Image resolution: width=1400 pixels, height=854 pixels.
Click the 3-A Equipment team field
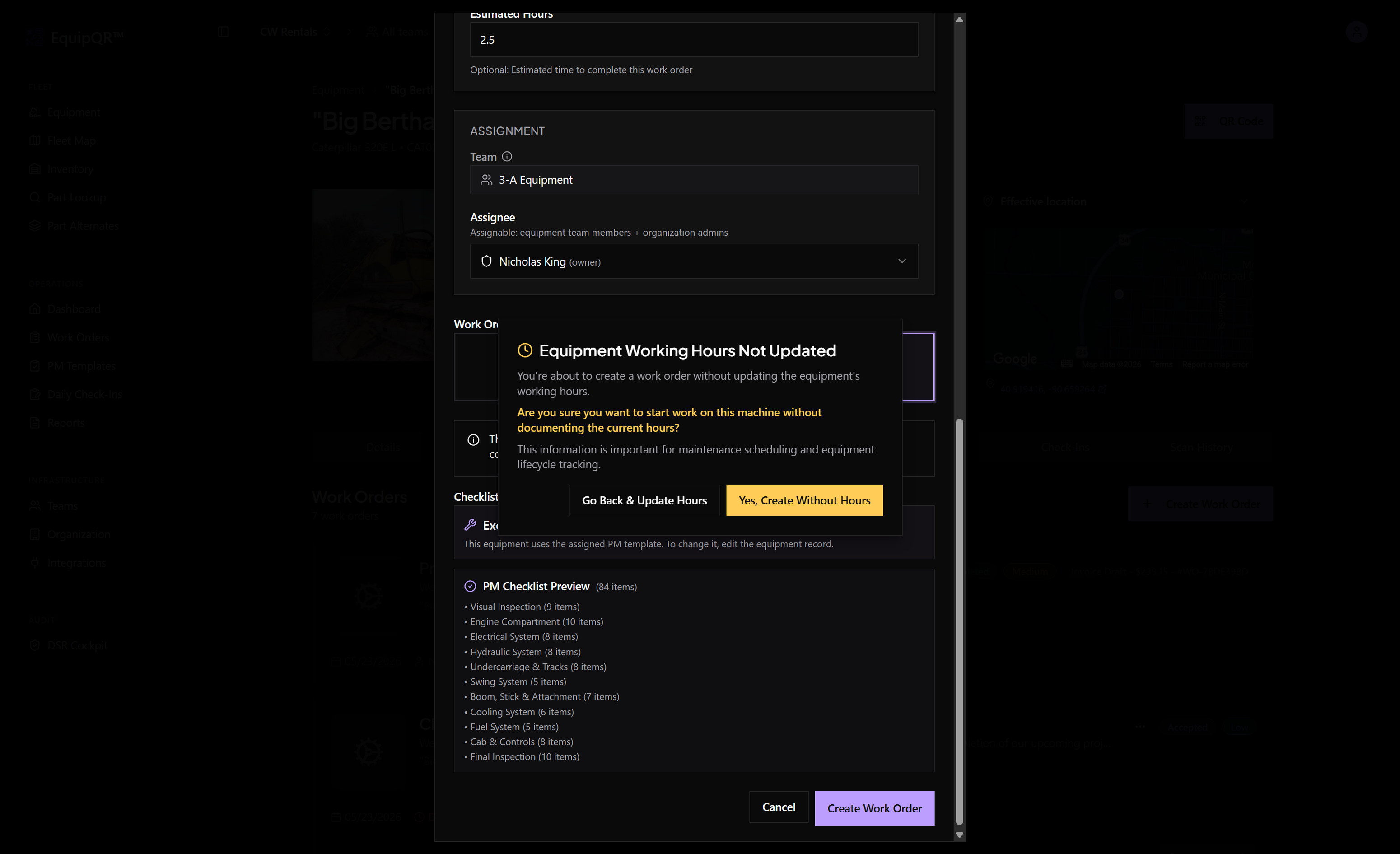[x=694, y=180]
